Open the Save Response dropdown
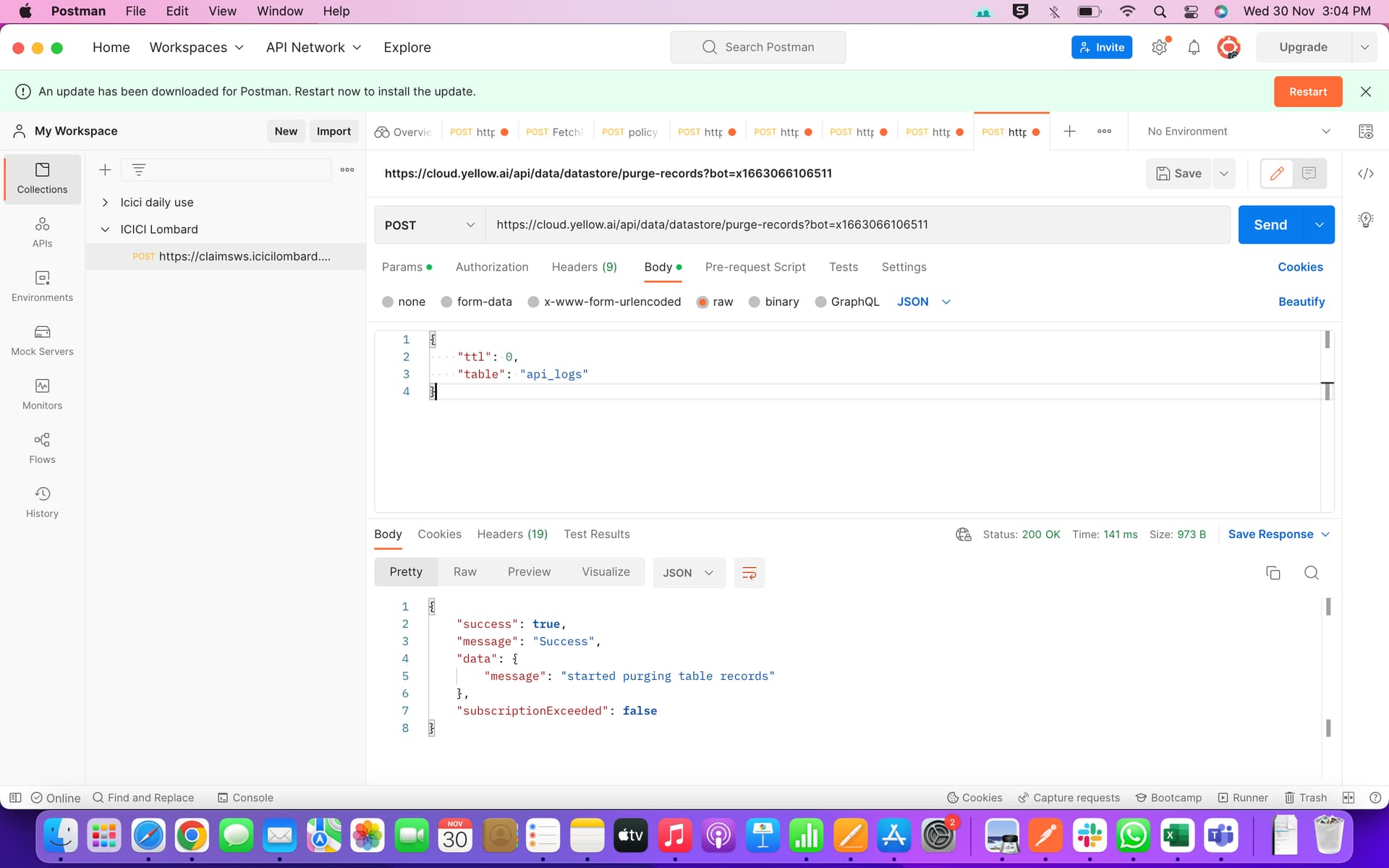The width and height of the screenshot is (1389, 868). (x=1279, y=535)
